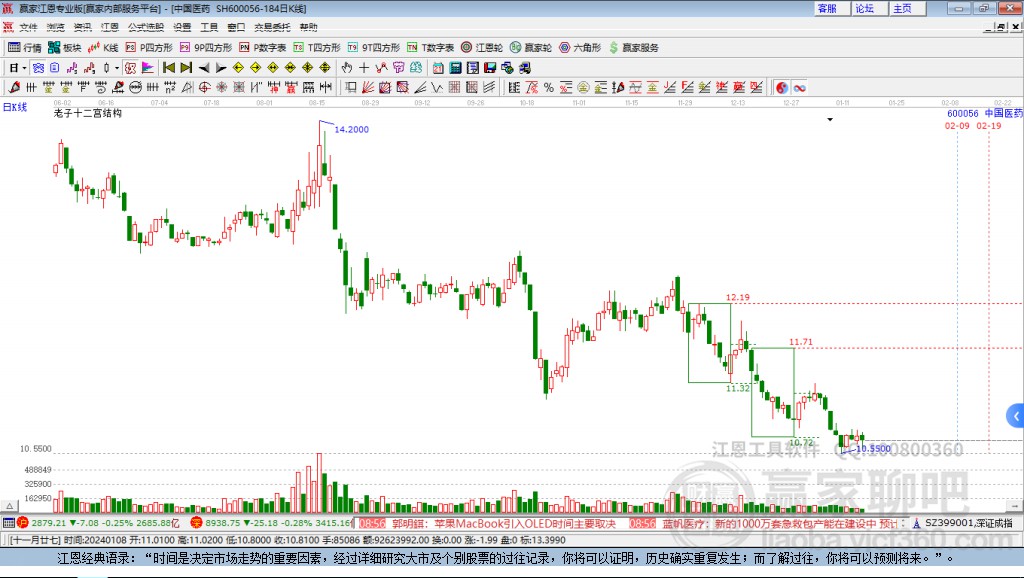This screenshot has height=578, width=1024.
Task: Toggle the pink flag icon
Action: tap(148, 68)
